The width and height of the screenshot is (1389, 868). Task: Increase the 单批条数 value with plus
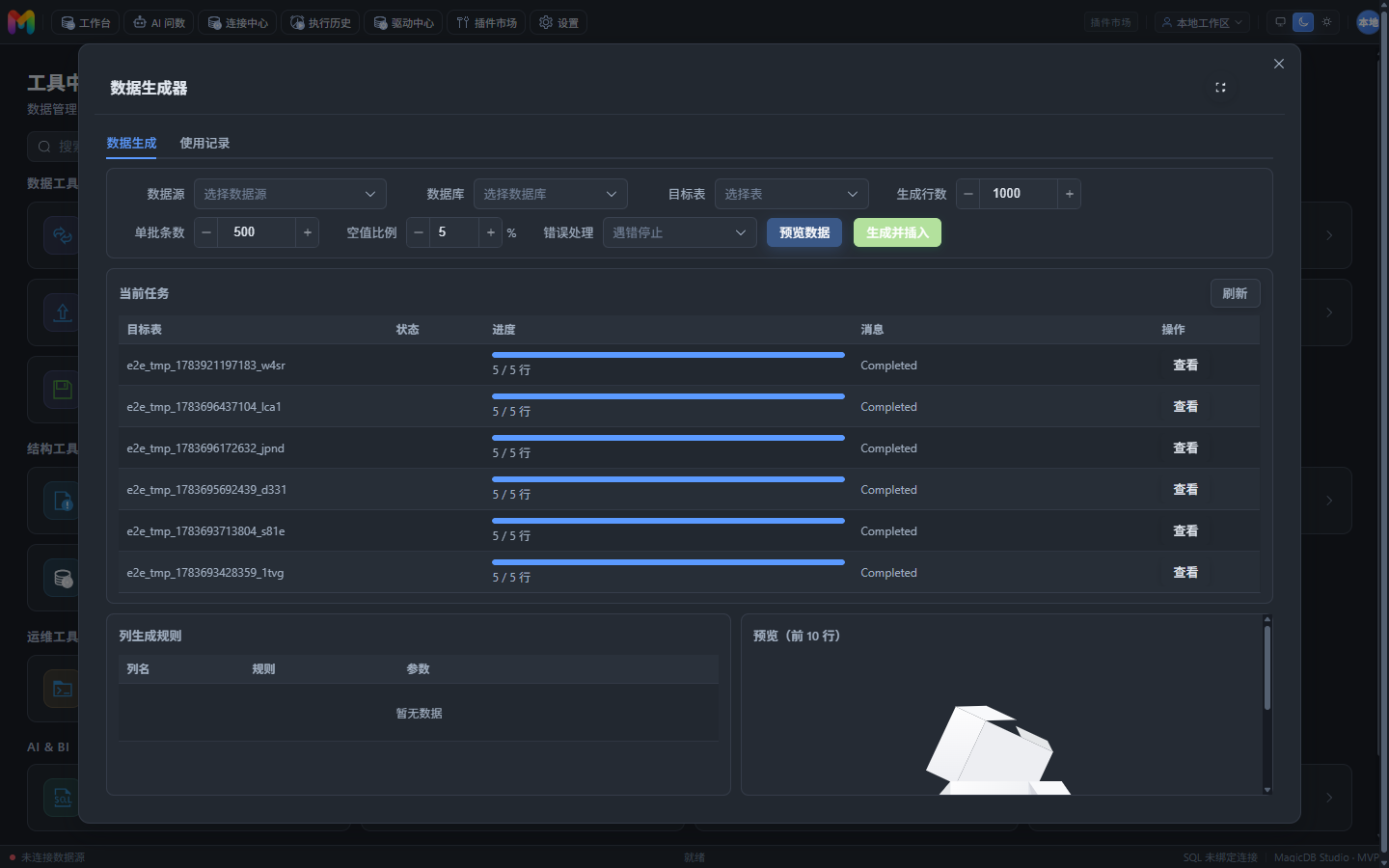coord(307,232)
